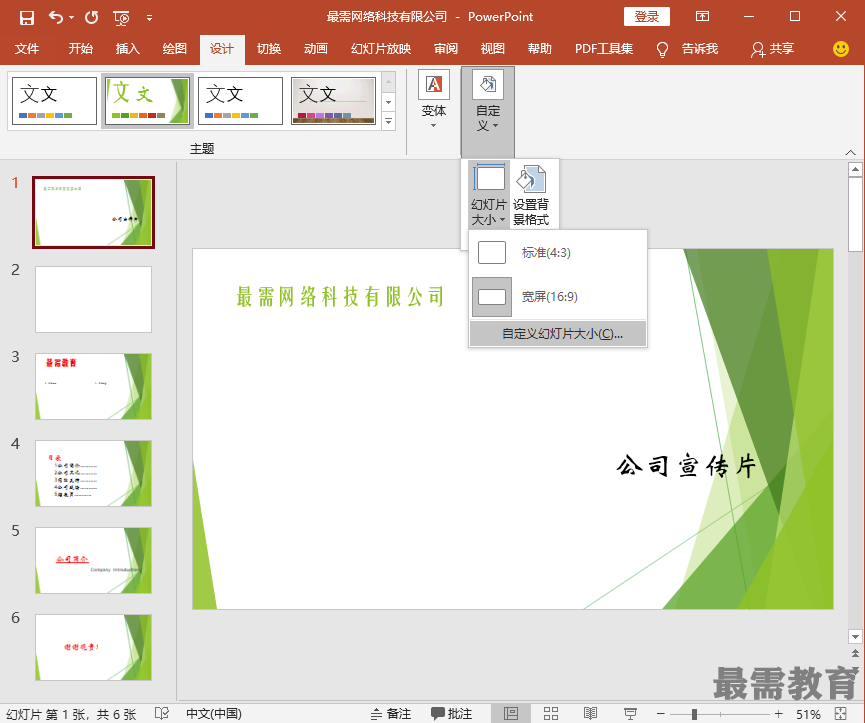Switch to the 开始 tab
The image size is (865, 723).
81,49
